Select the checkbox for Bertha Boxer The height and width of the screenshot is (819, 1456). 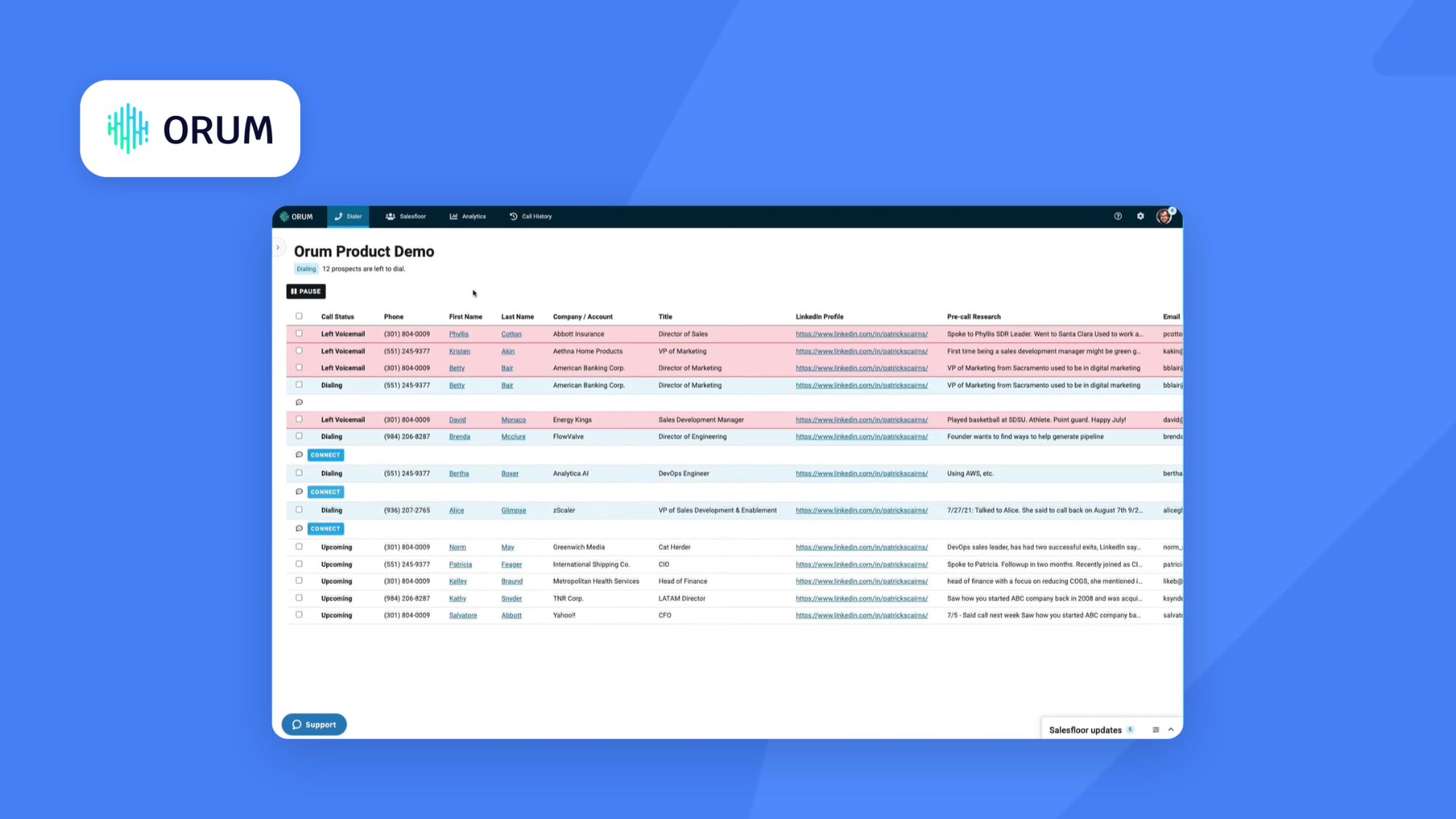299,473
